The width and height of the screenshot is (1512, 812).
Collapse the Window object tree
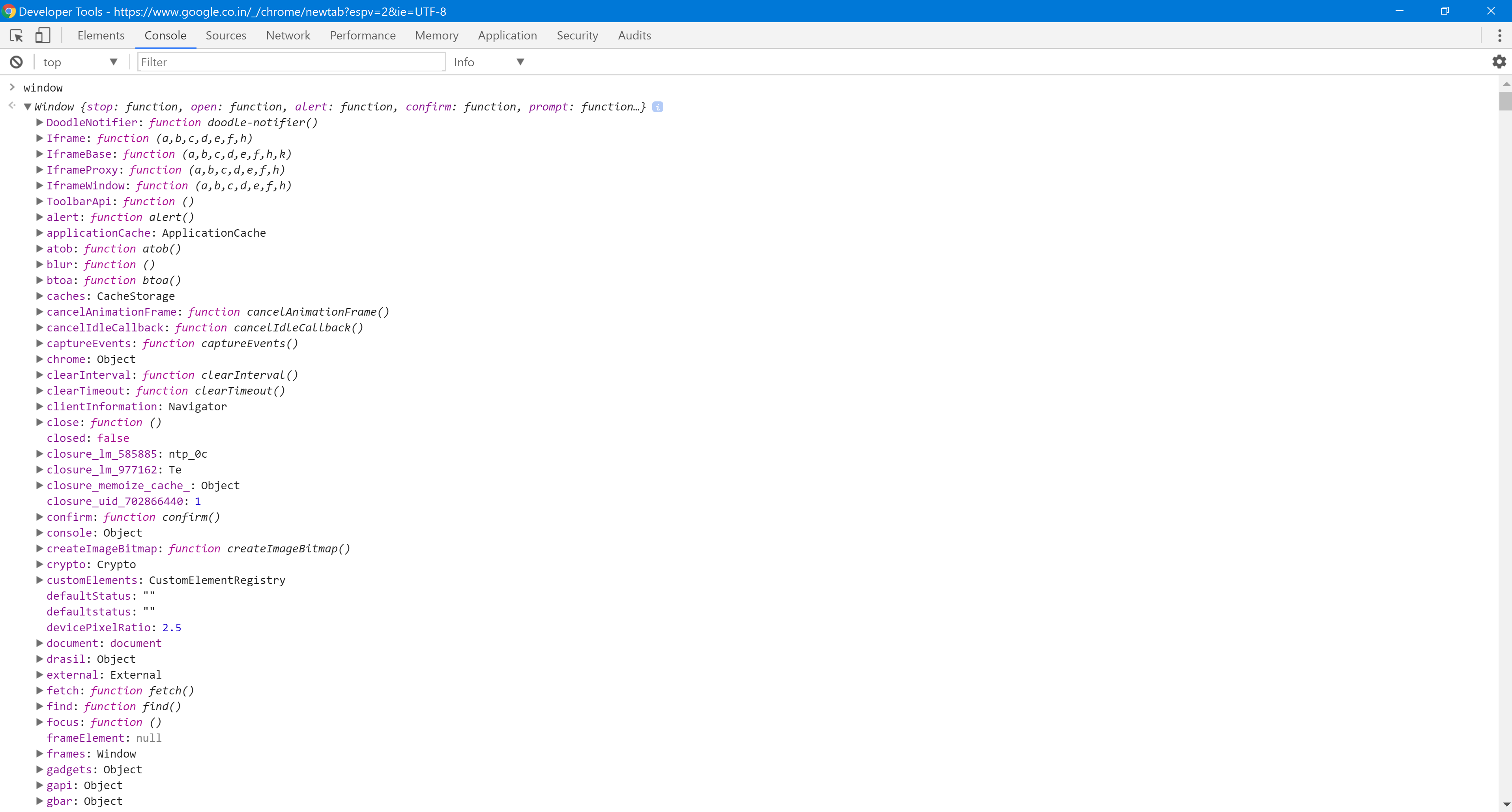(27, 107)
